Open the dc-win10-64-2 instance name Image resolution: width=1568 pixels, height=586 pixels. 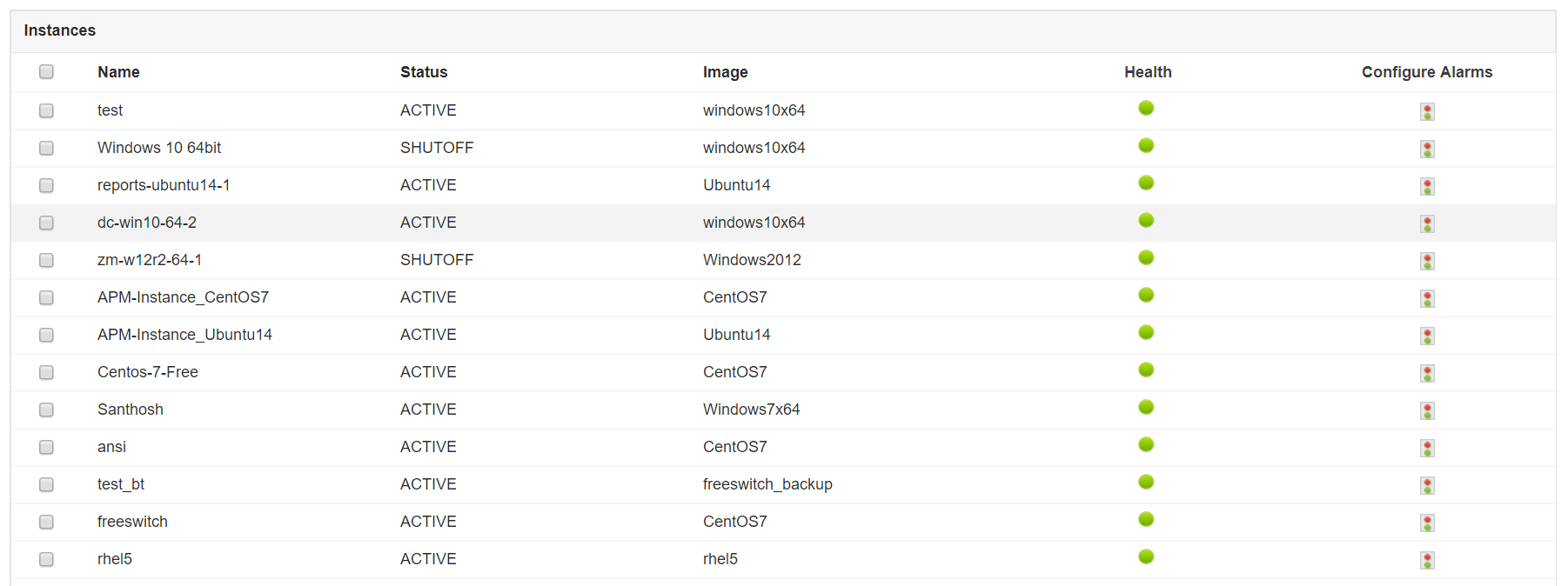coord(147,223)
